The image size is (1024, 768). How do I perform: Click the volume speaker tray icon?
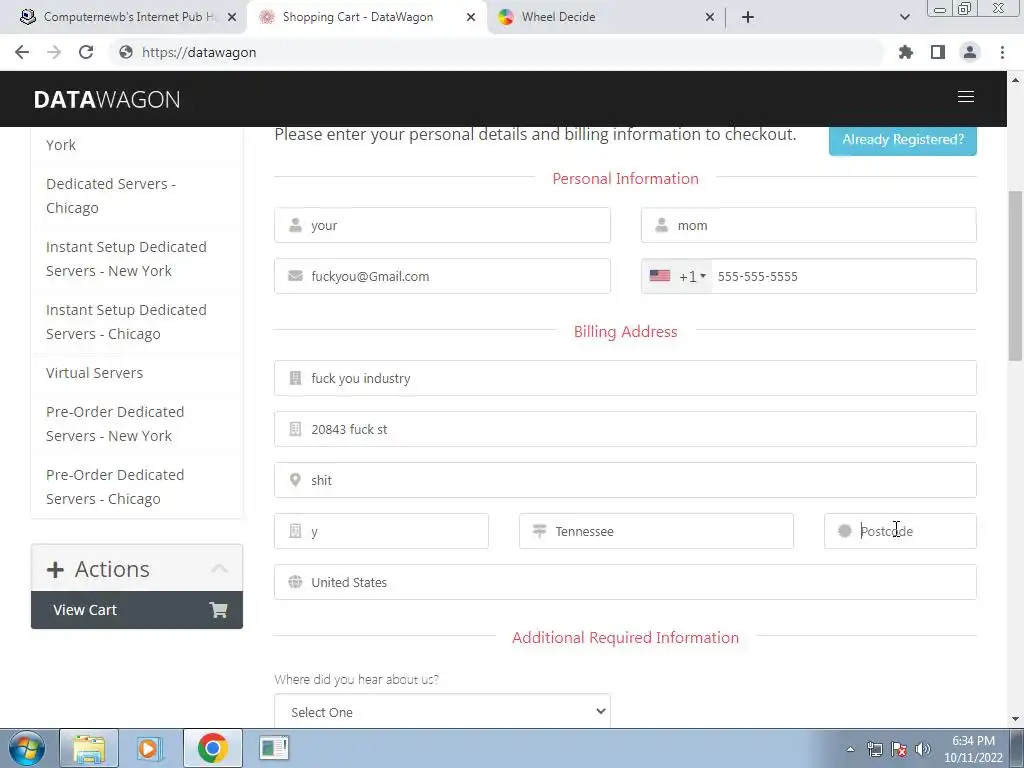(x=923, y=749)
